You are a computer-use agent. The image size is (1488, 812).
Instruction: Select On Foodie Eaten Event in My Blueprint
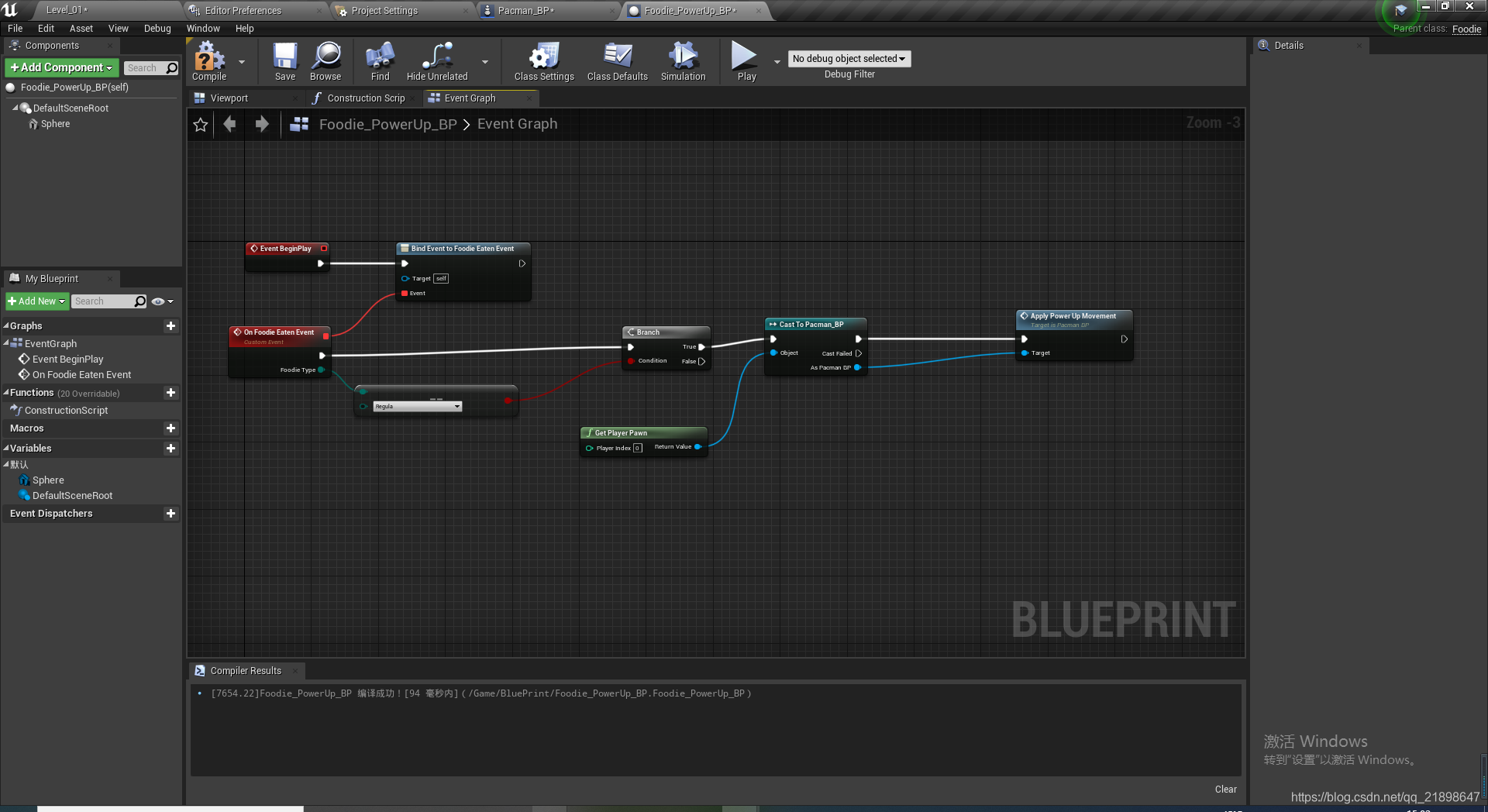coord(81,375)
